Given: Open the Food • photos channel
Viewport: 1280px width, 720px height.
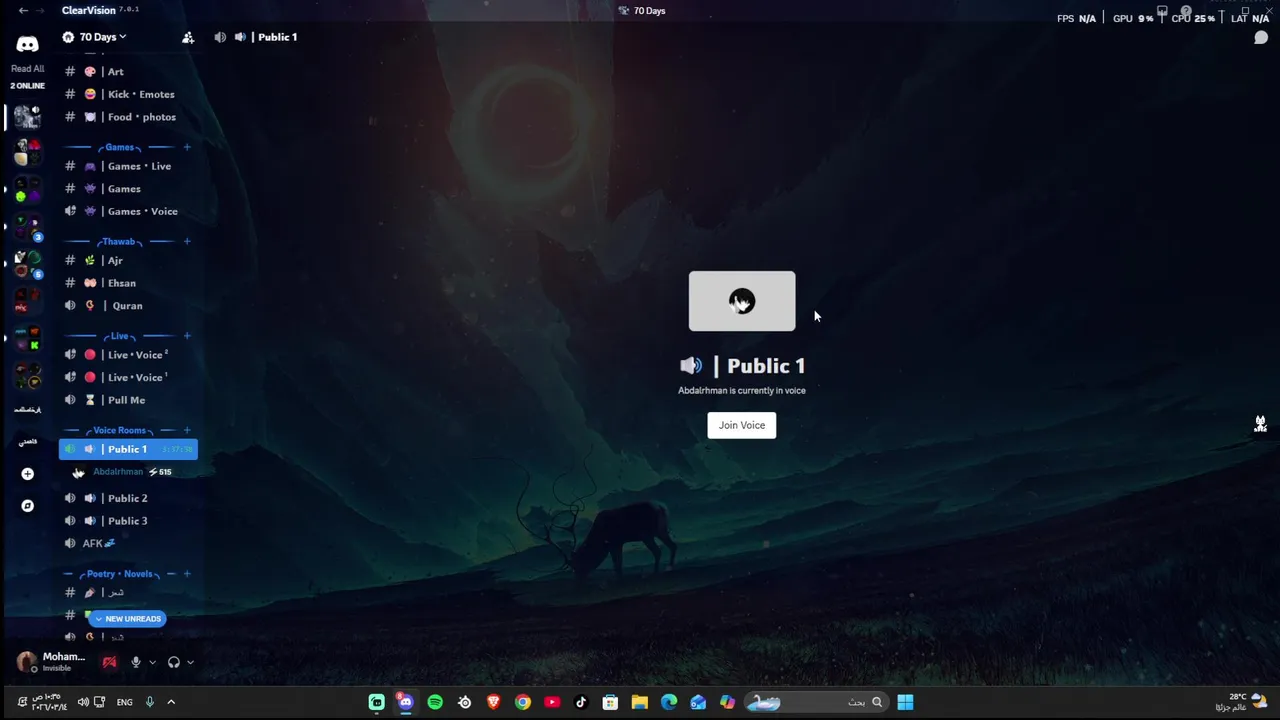Looking at the screenshot, I should [x=128, y=117].
